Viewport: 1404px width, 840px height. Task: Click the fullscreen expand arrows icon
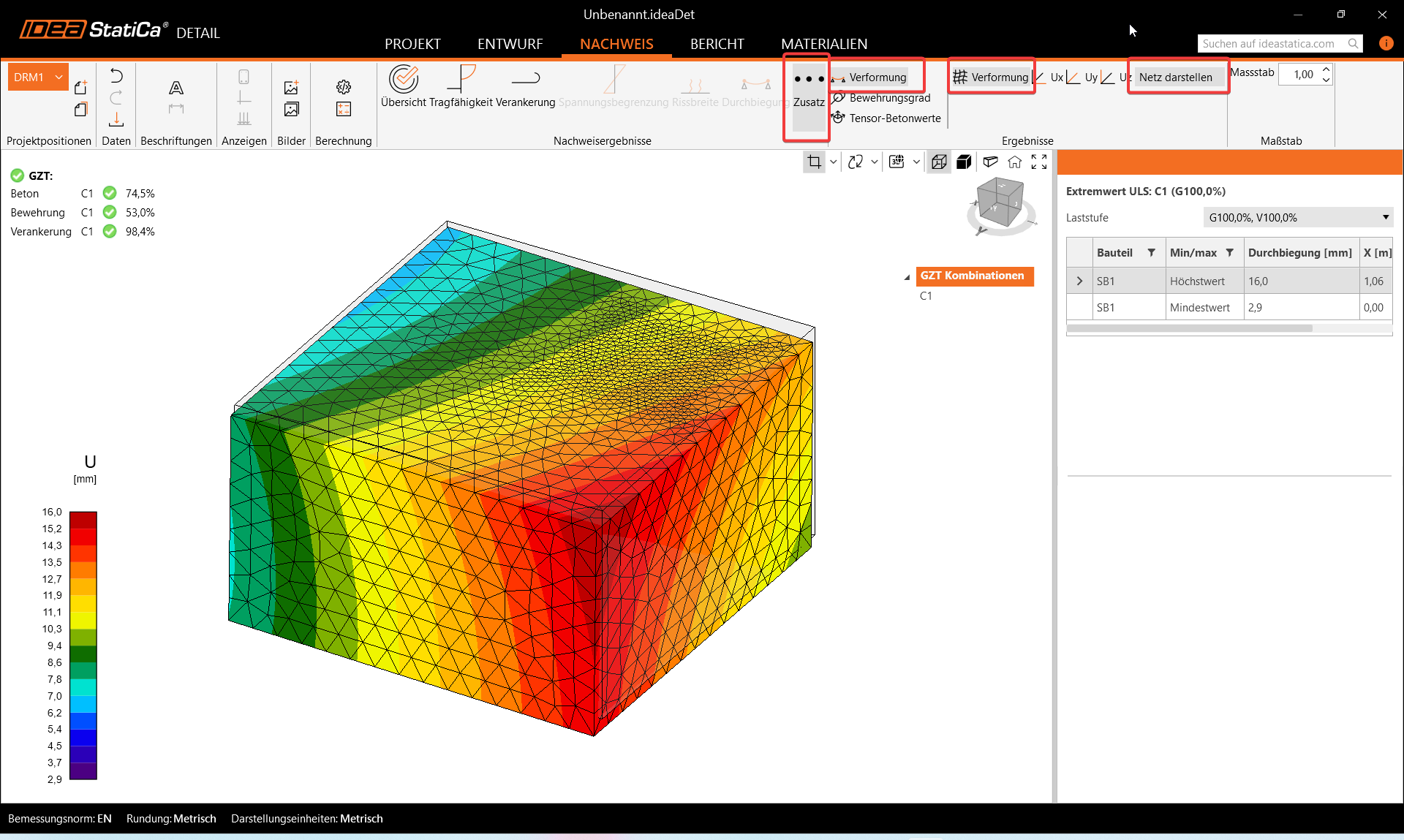click(1039, 162)
